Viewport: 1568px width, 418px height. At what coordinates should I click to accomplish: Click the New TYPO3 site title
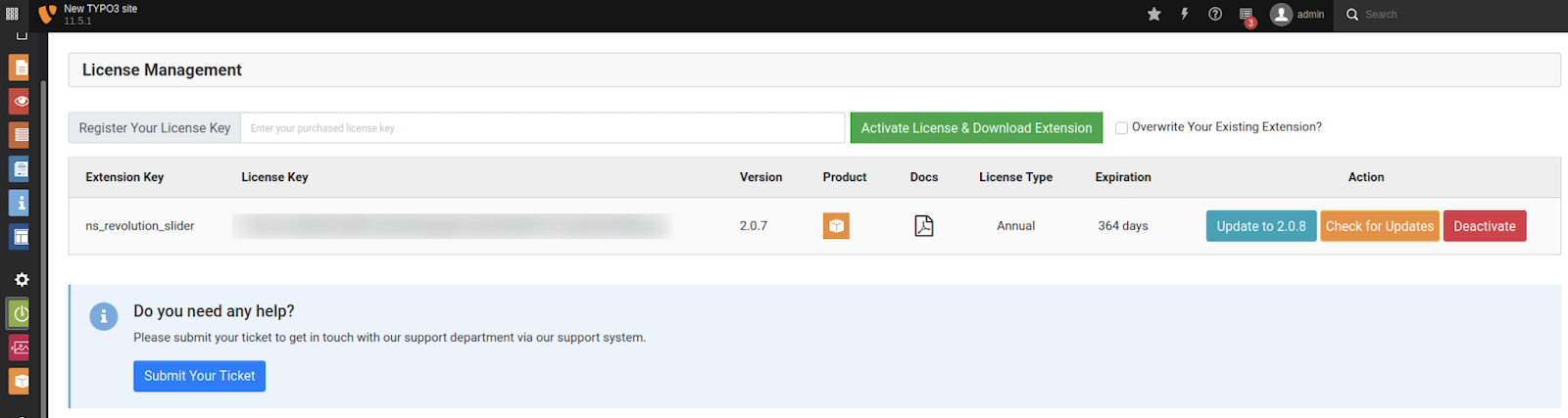[101, 9]
